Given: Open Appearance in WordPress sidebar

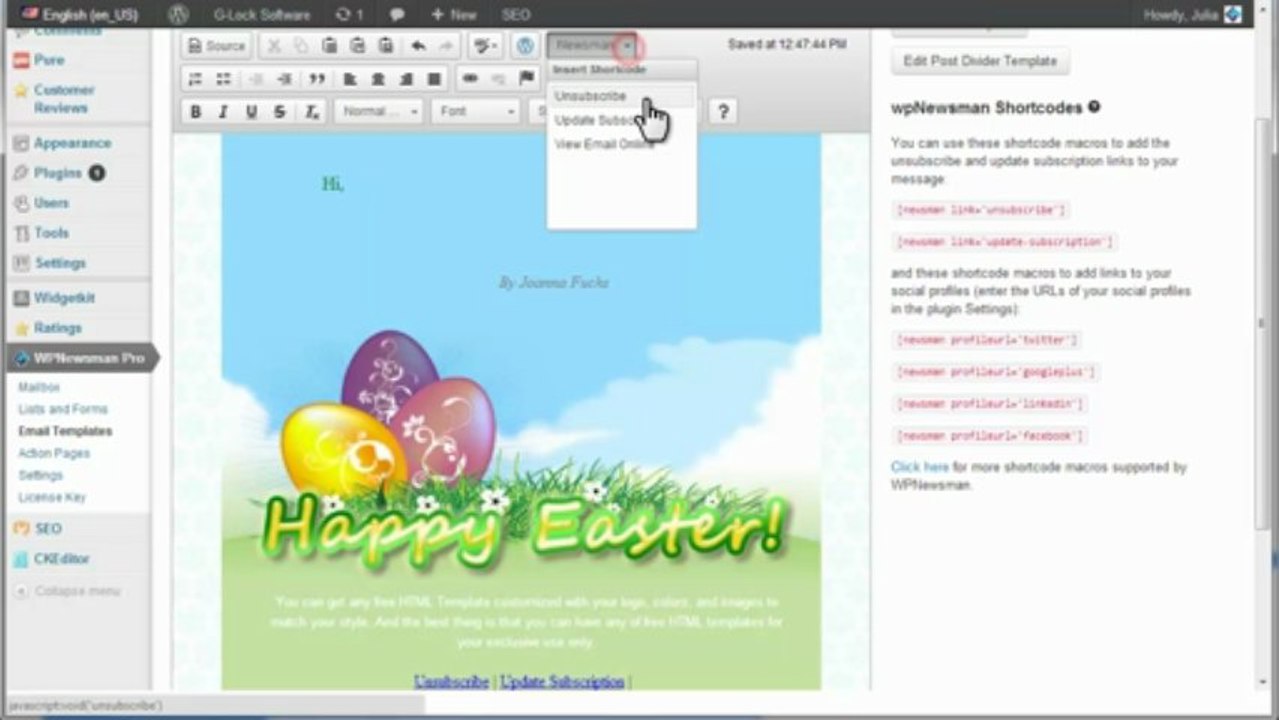Looking at the screenshot, I should (72, 143).
